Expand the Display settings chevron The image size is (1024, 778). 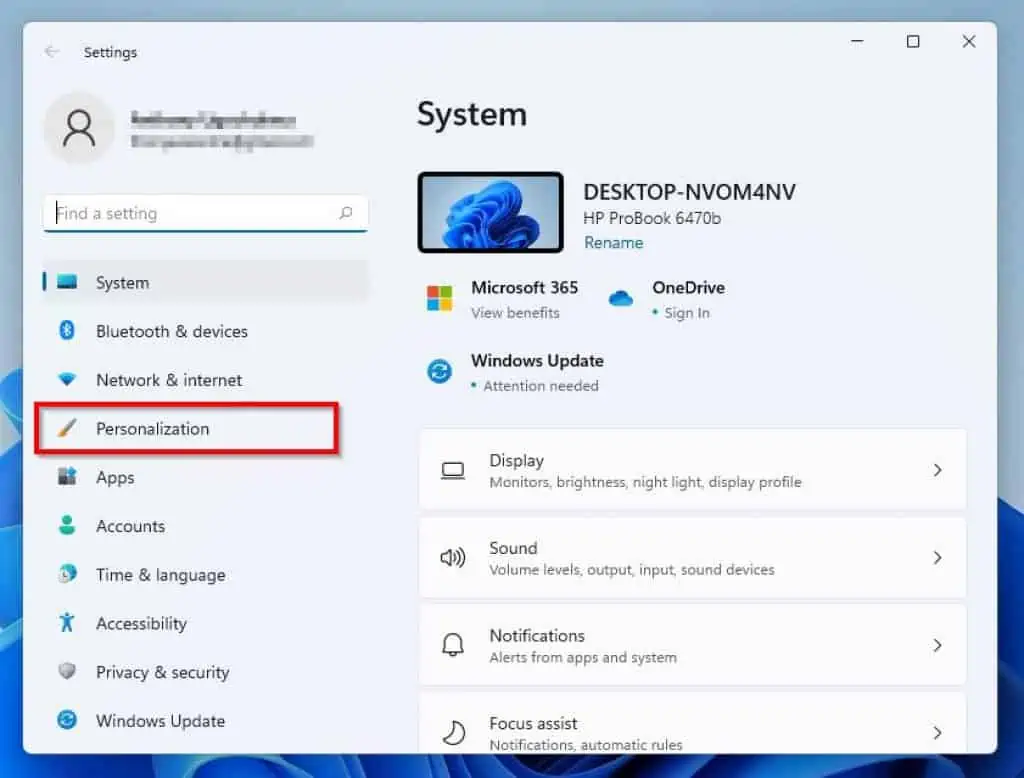(x=937, y=470)
